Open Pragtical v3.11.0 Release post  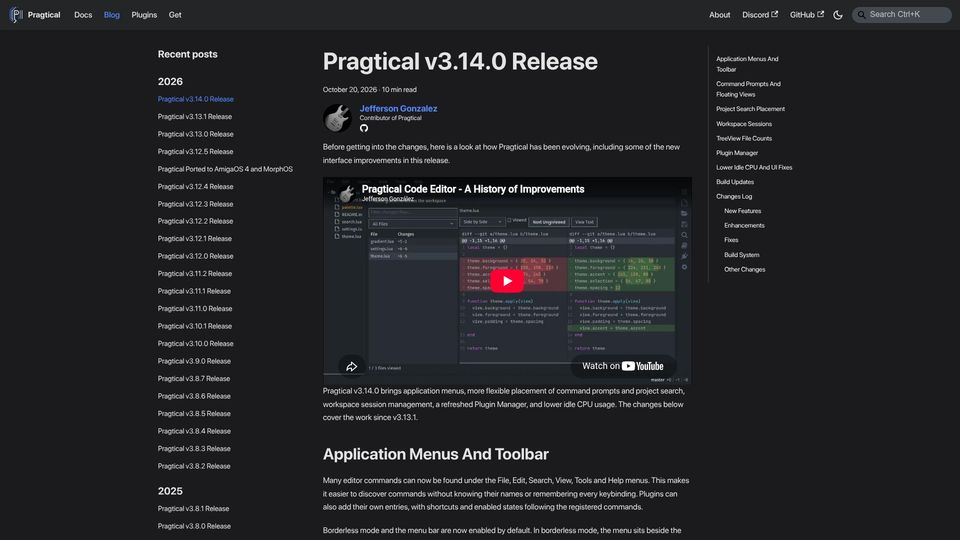[195, 309]
